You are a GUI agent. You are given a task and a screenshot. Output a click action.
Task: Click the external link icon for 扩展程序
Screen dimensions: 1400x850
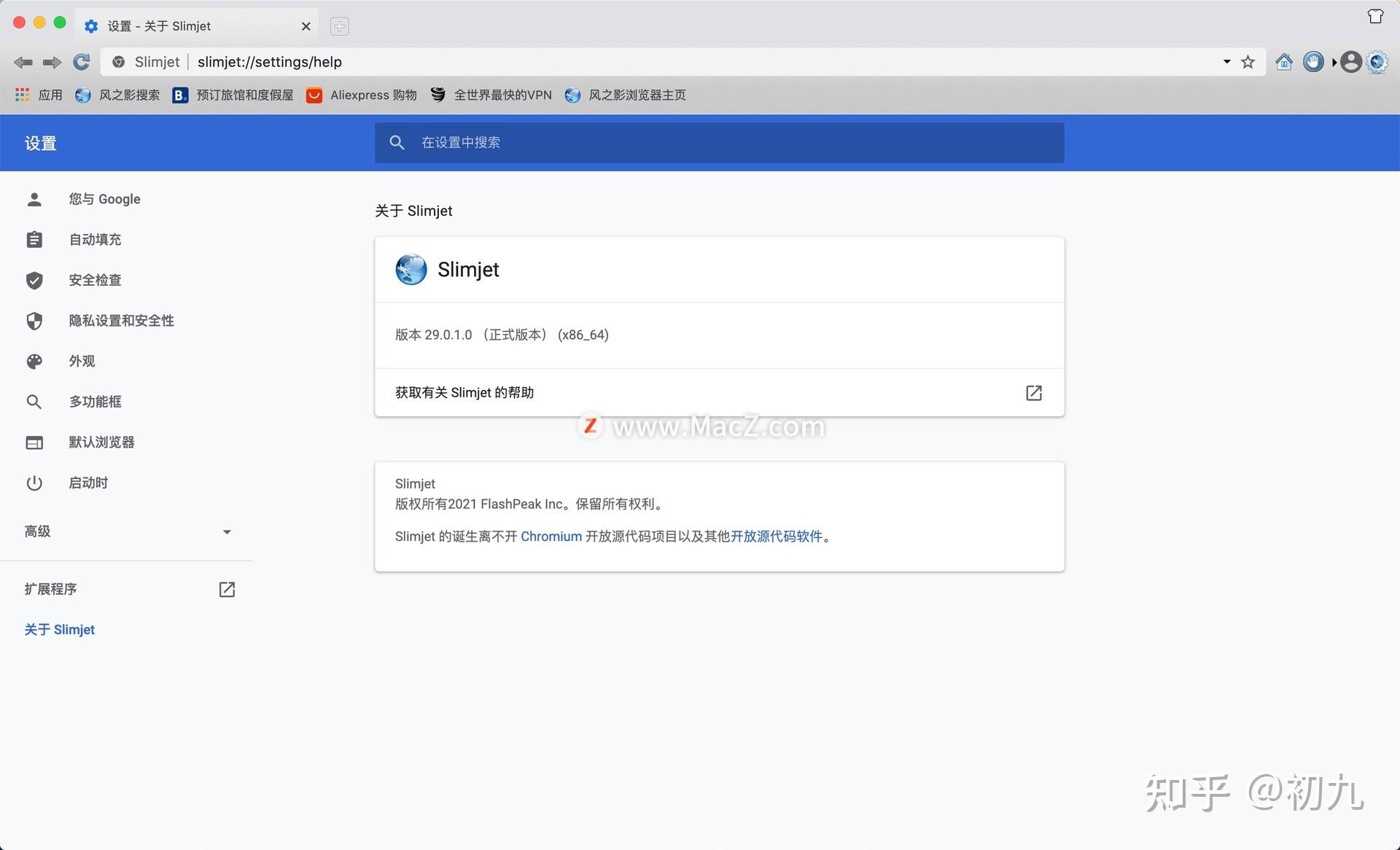click(x=226, y=589)
